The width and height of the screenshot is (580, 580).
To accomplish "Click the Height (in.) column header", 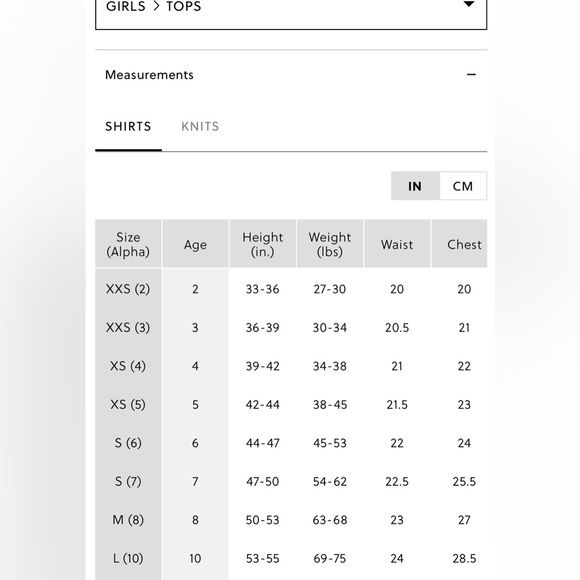I will pos(263,244).
